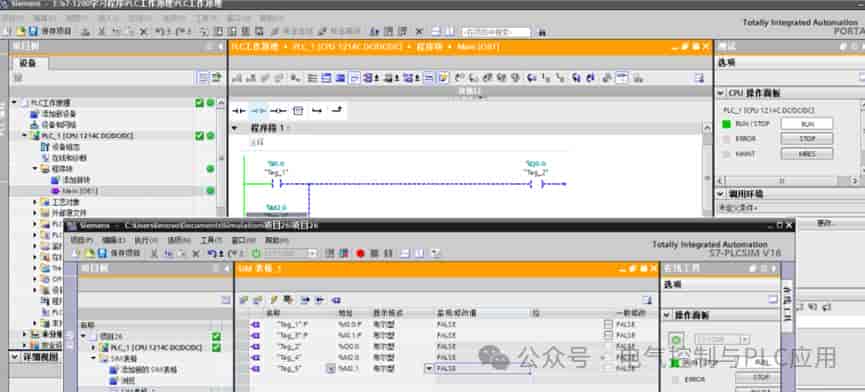Click the STOP button in CPU panel
This screenshot has height=392, width=865.
tap(807, 139)
